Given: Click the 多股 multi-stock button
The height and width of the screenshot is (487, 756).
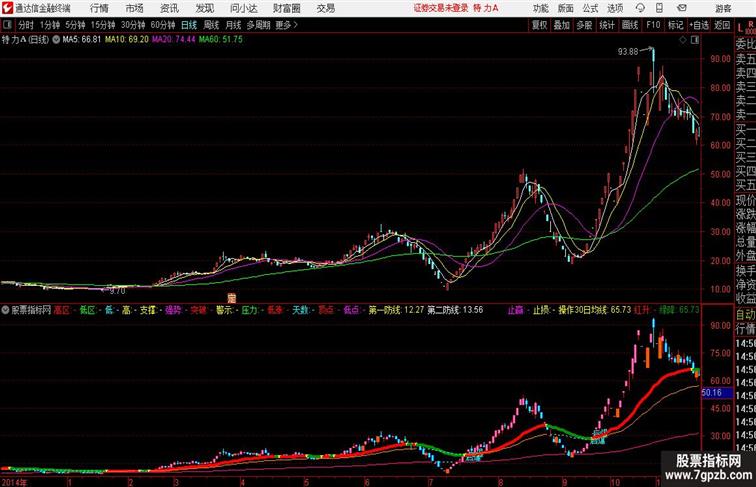Looking at the screenshot, I should click(x=584, y=25).
